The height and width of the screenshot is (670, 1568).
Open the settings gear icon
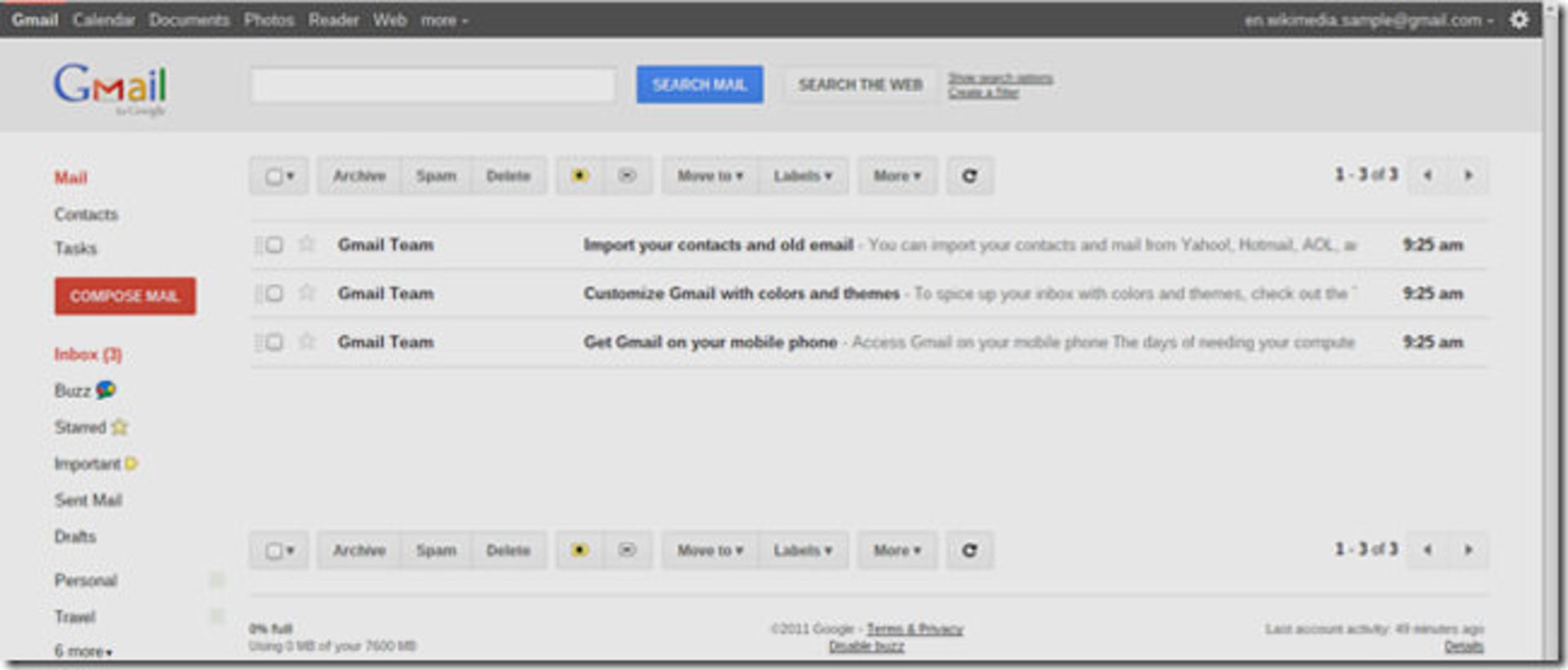pos(1519,20)
